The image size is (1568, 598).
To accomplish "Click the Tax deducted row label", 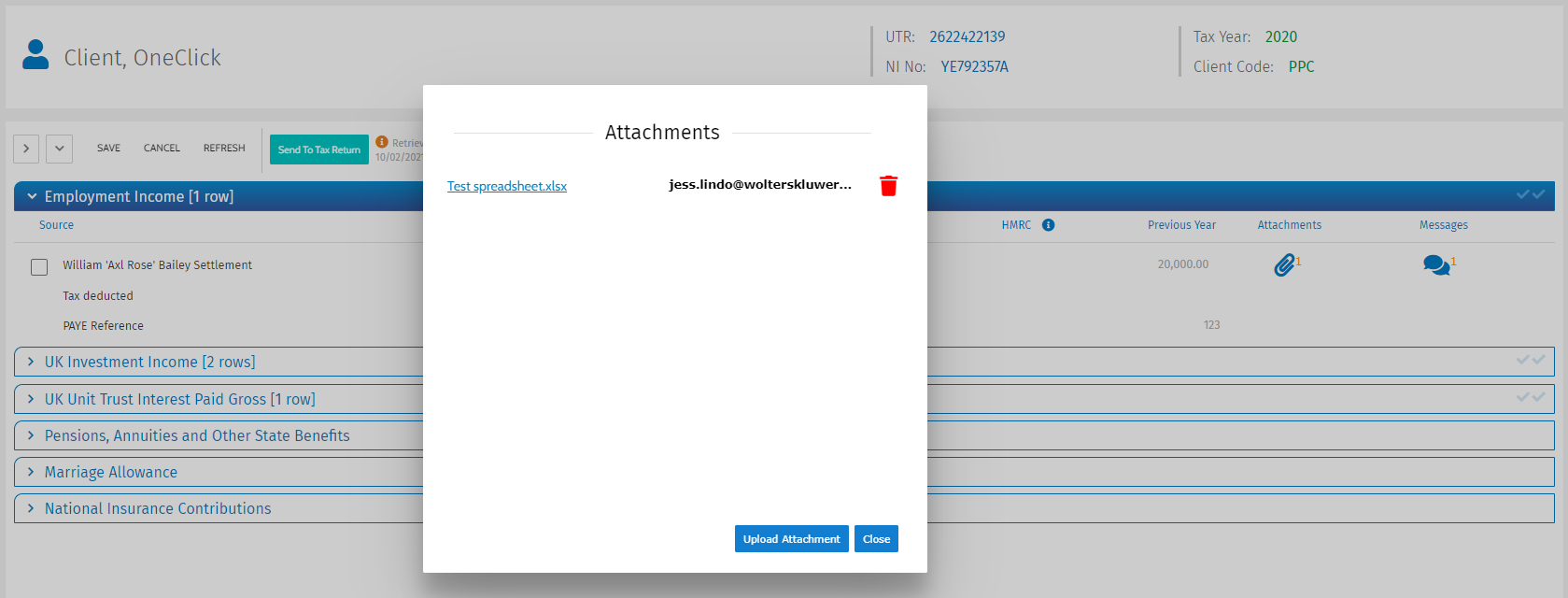I will point(98,296).
